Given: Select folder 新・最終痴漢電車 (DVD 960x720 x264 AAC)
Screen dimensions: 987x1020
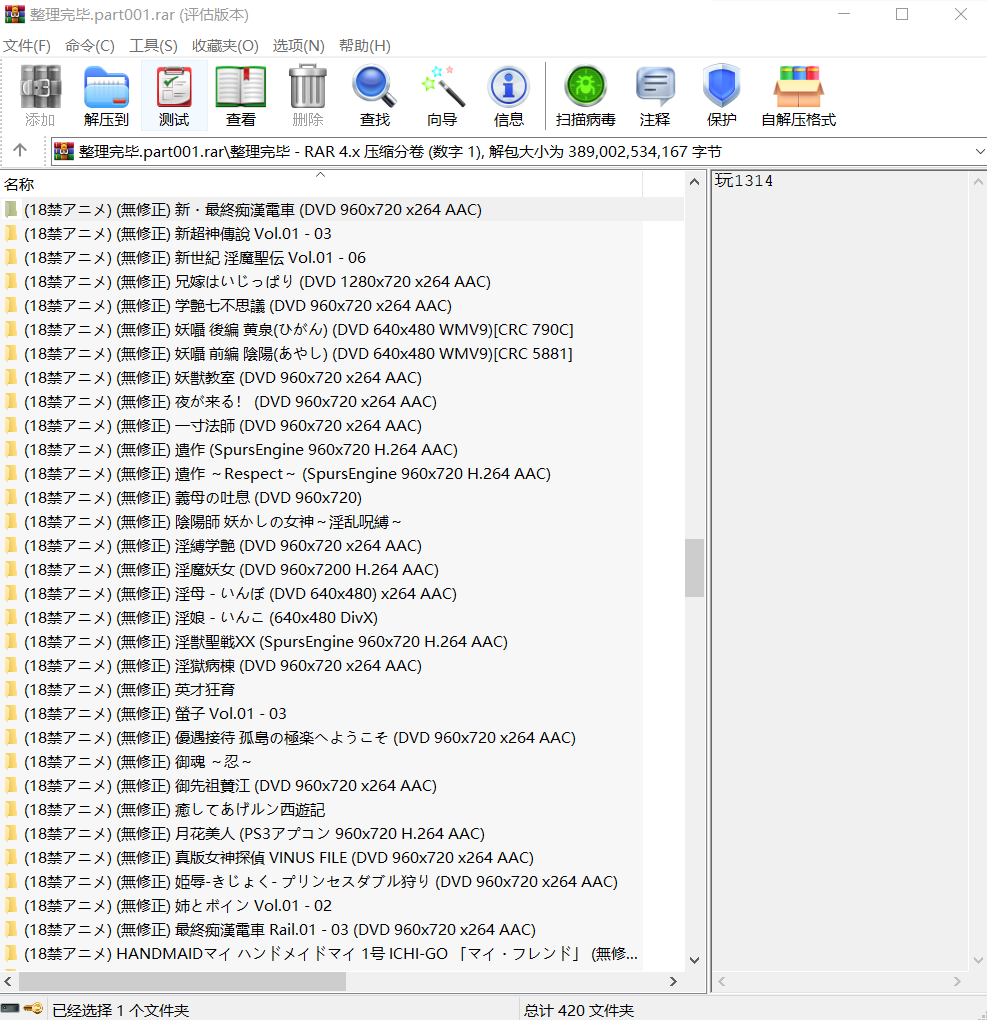Looking at the screenshot, I should pos(253,209).
